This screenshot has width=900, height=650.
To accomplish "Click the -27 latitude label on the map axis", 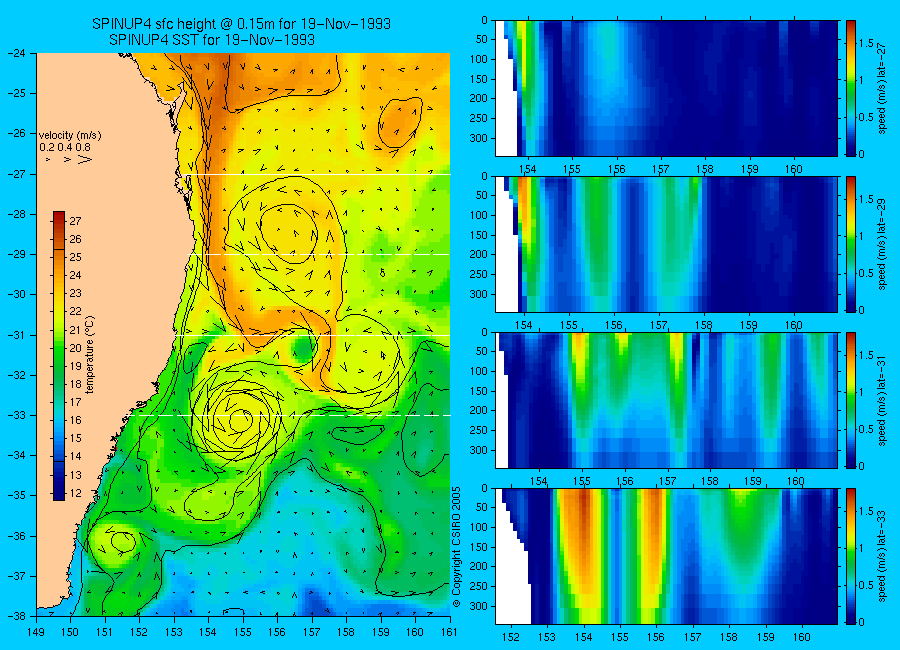I will click(x=18, y=174).
